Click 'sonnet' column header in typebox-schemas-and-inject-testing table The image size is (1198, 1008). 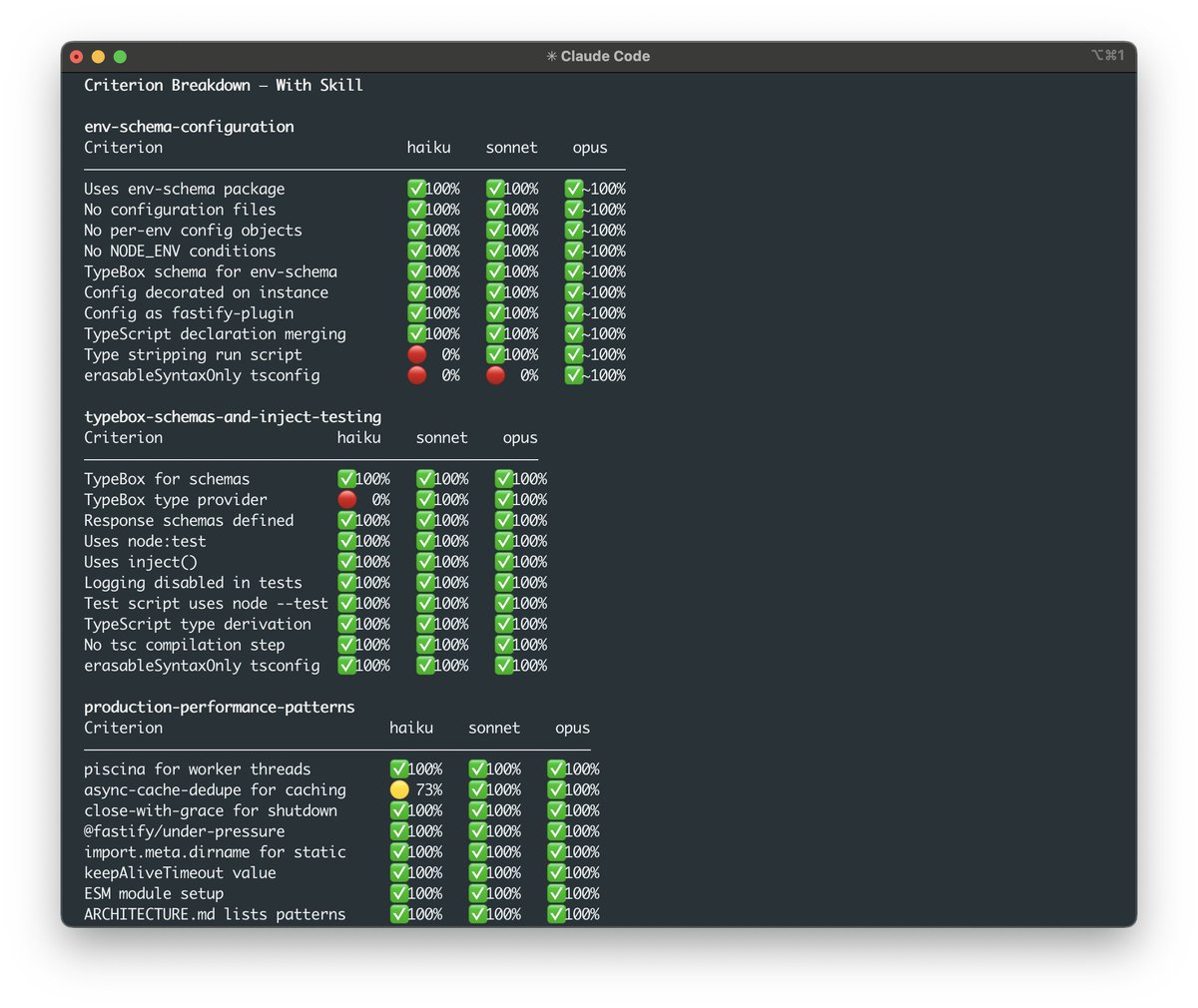pos(442,438)
